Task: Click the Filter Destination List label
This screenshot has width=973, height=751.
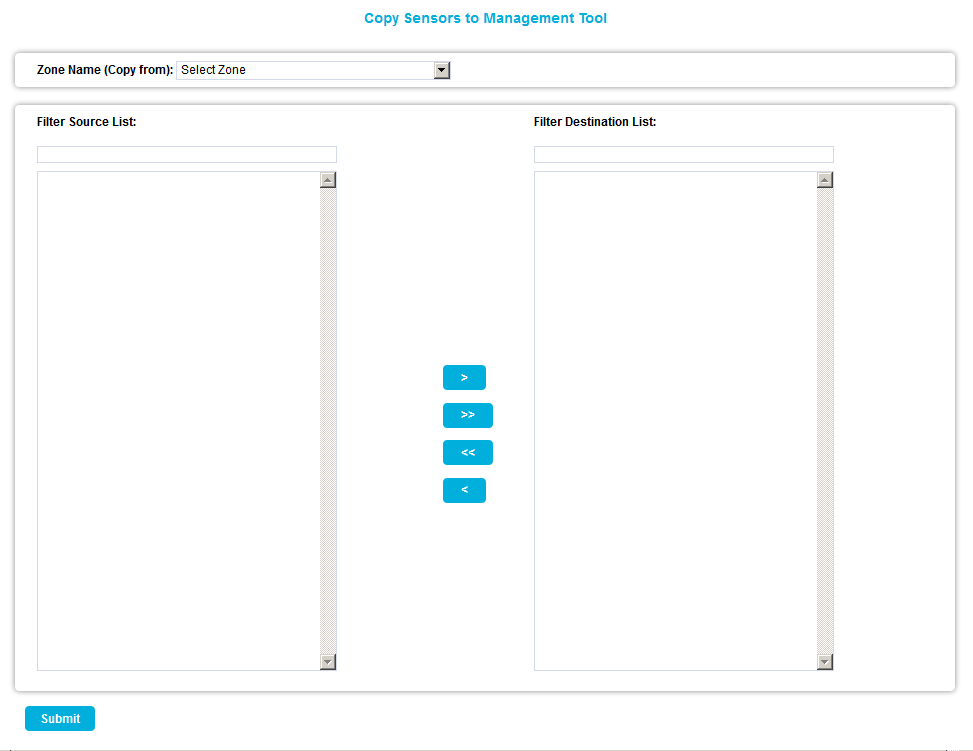Action: tap(595, 122)
